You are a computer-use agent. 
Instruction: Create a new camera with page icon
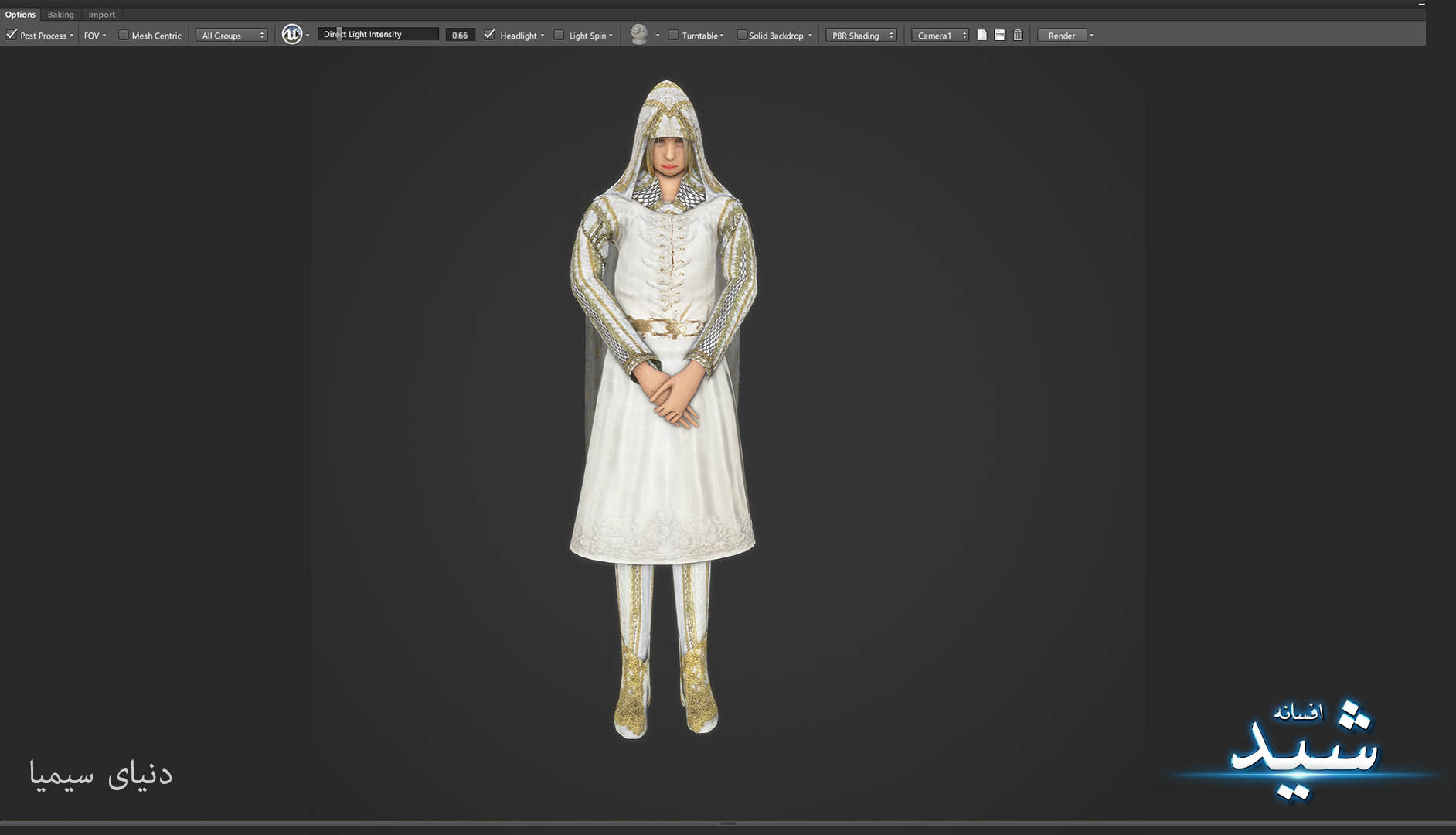click(981, 36)
